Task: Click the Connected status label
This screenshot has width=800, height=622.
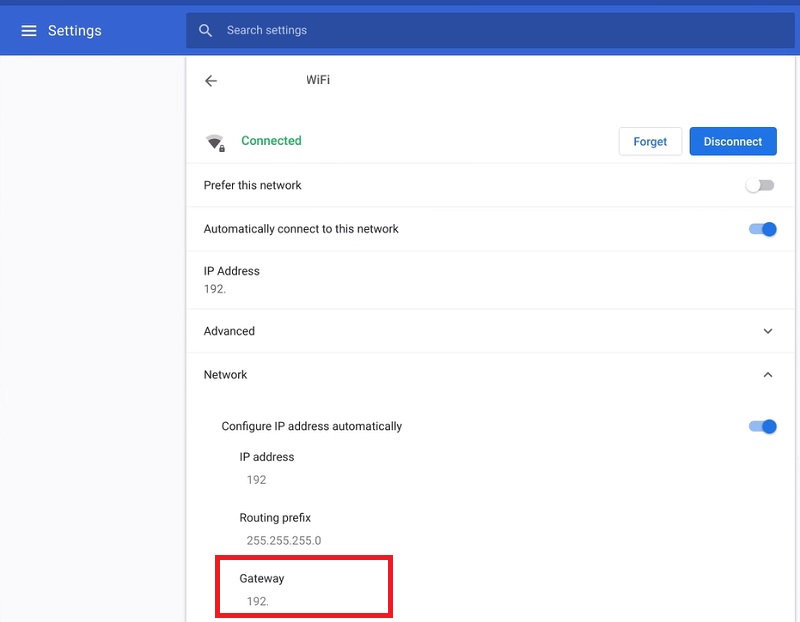Action: click(x=271, y=141)
